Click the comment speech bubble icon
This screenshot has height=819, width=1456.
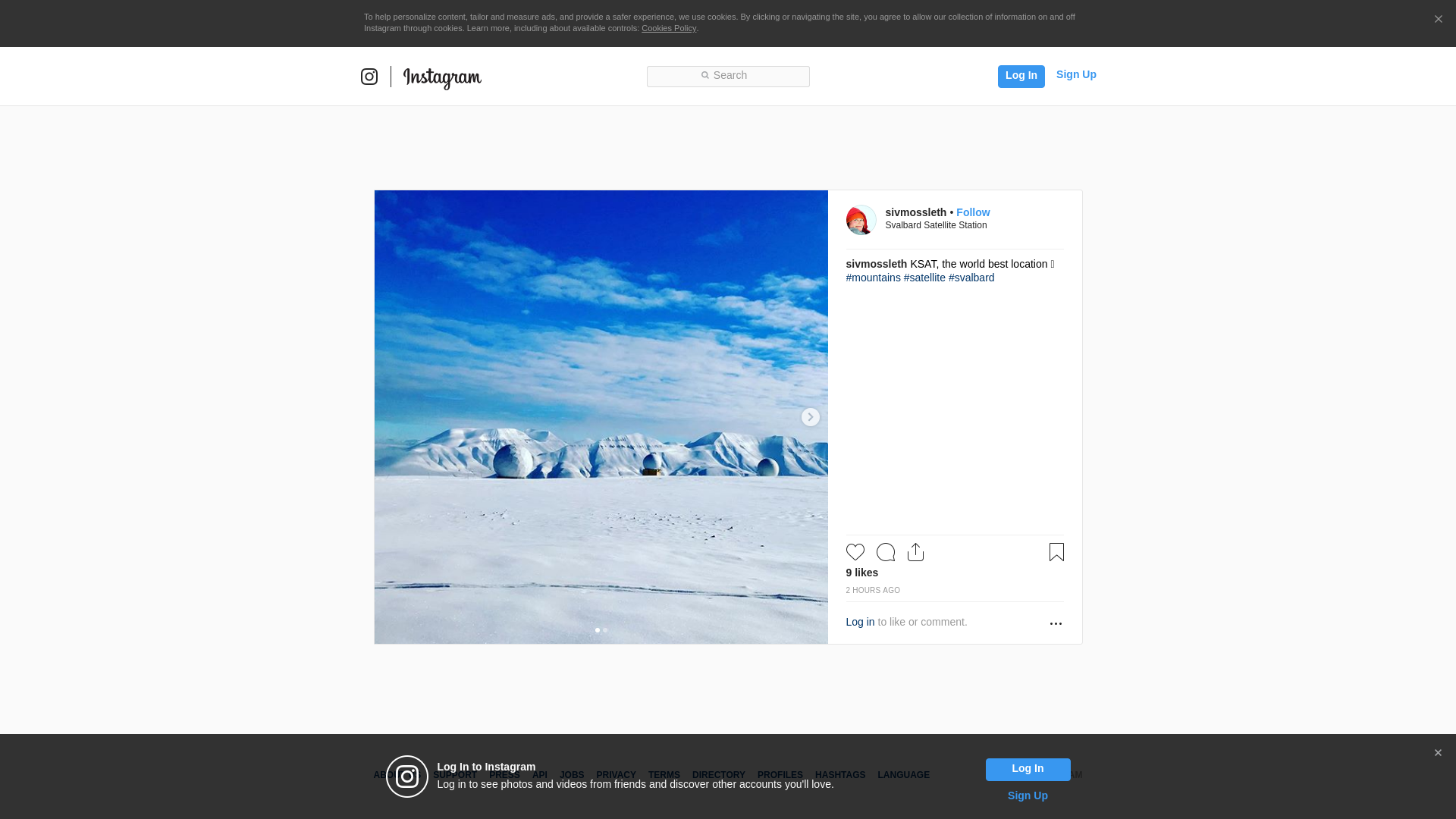(885, 552)
